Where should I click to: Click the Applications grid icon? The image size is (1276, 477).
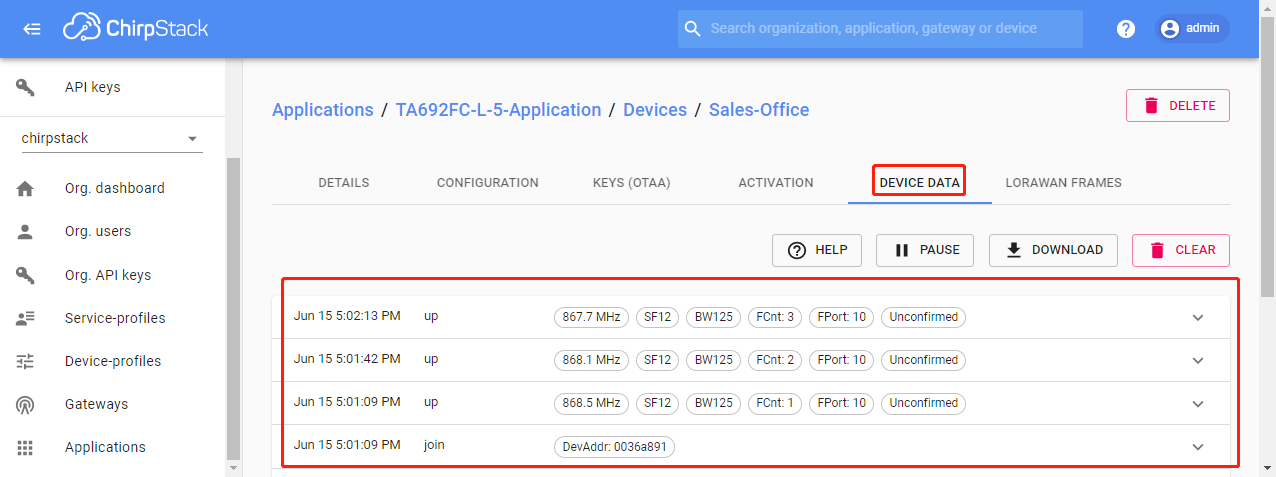click(x=26, y=447)
